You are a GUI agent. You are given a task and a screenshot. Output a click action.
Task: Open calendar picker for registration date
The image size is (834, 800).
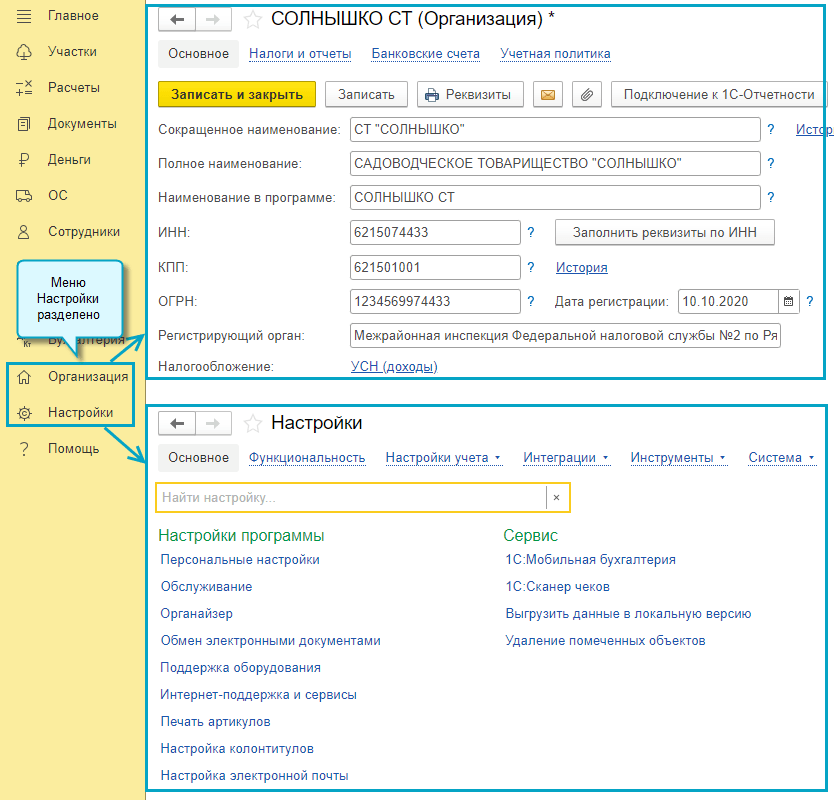click(x=789, y=301)
